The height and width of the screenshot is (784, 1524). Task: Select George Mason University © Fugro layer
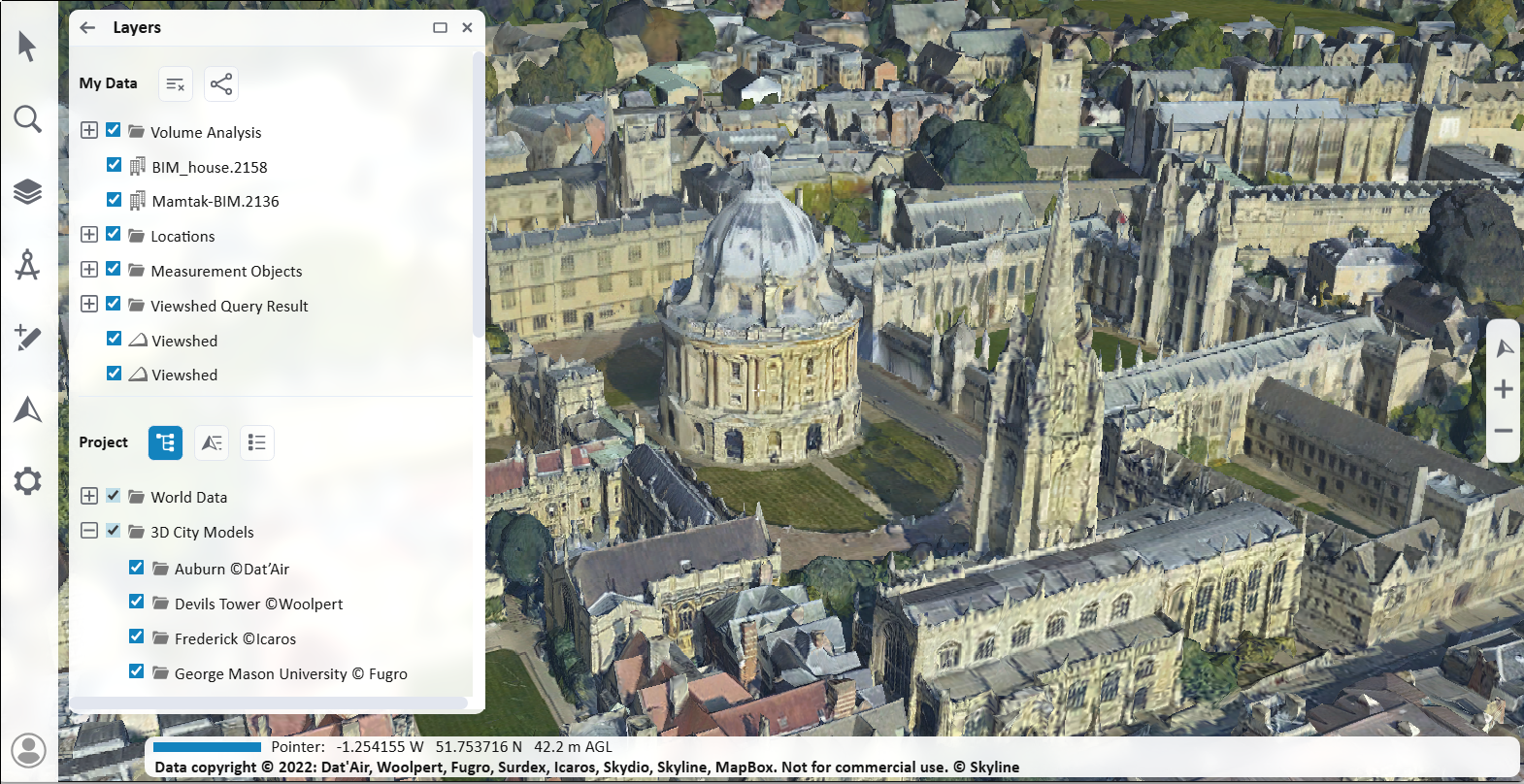coord(291,674)
